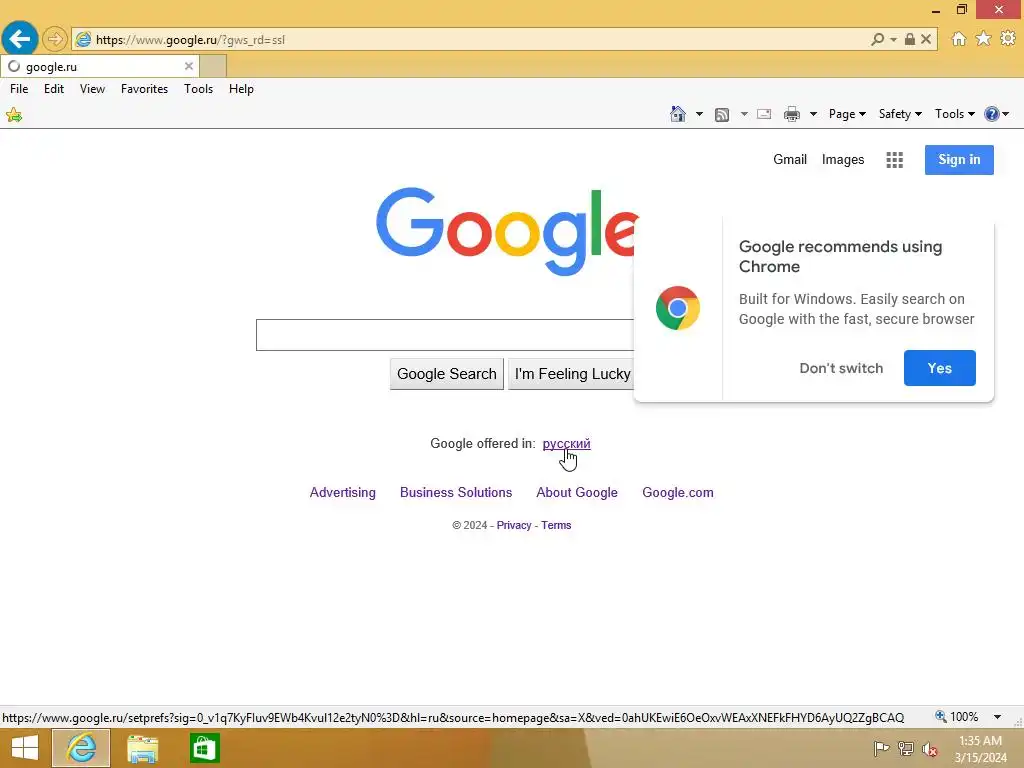The image size is (1024, 768).
Task: Click the Google logo
Action: 507,231
